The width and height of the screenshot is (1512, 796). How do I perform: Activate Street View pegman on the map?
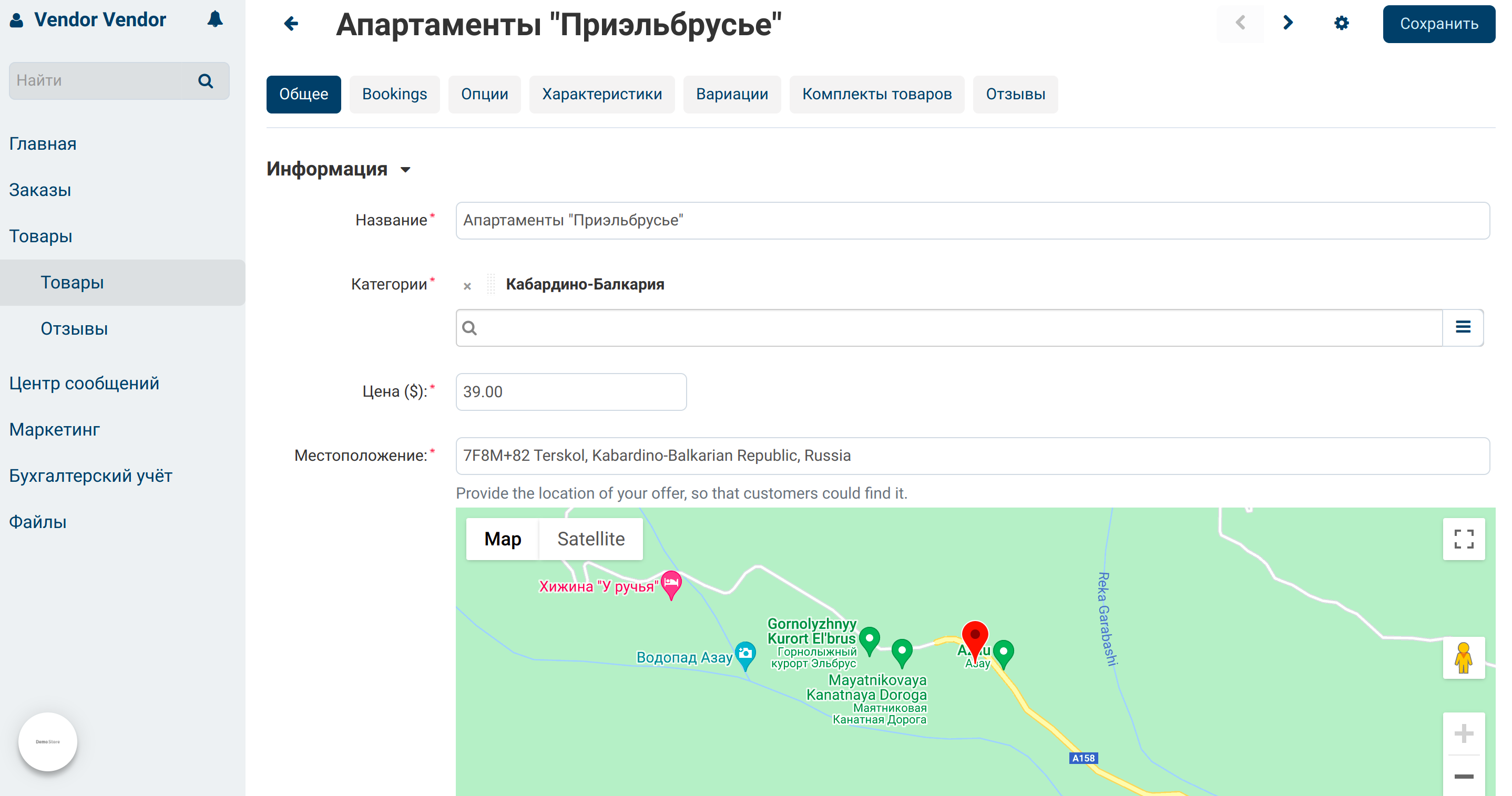pyautogui.click(x=1464, y=659)
